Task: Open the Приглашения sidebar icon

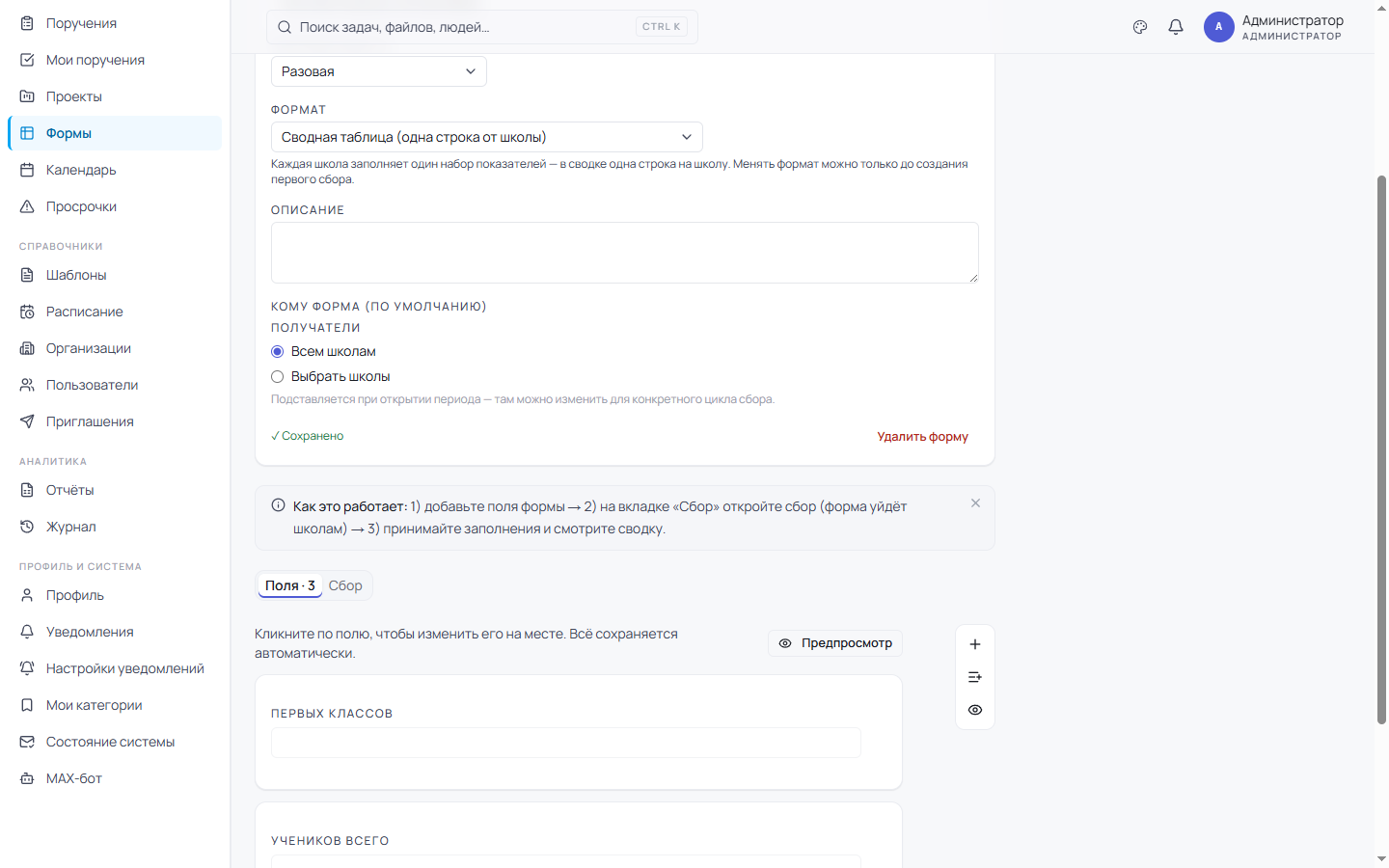Action: [27, 421]
